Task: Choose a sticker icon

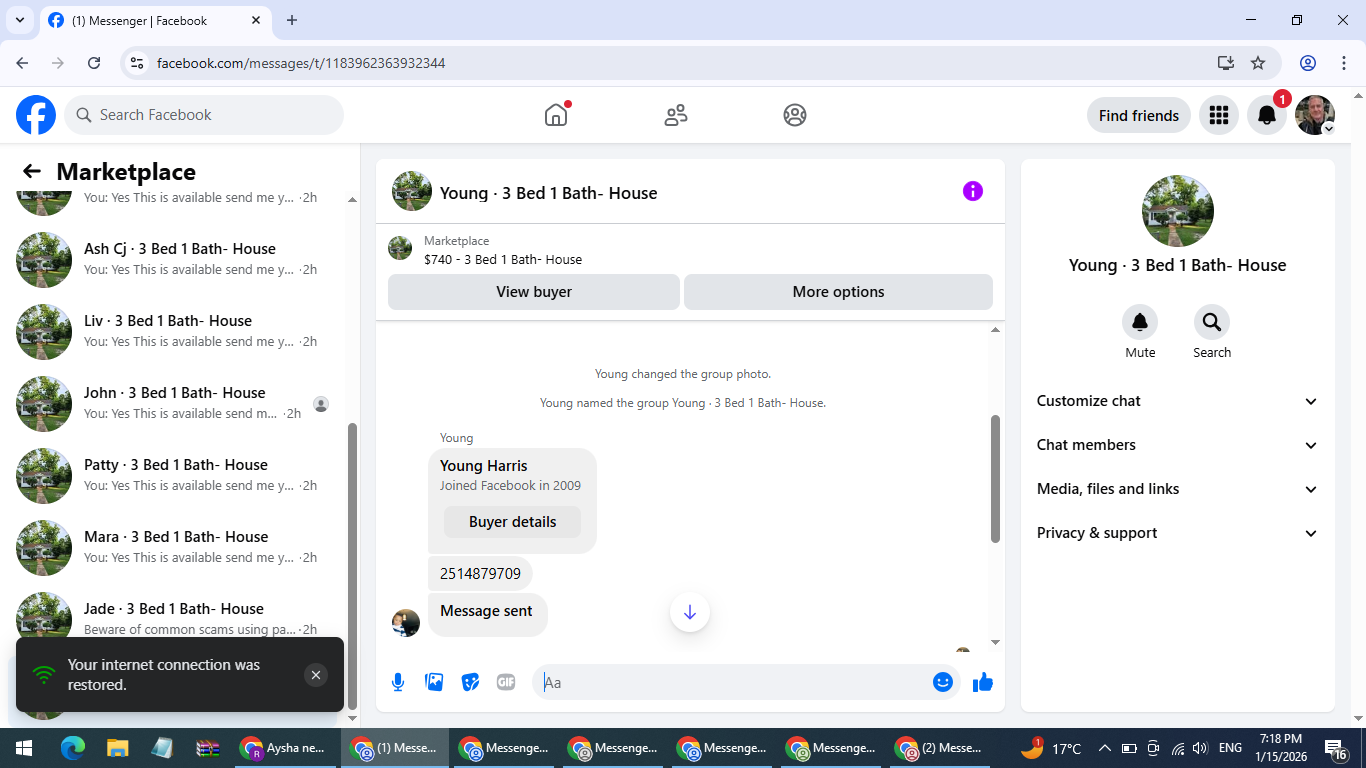Action: coord(470,682)
